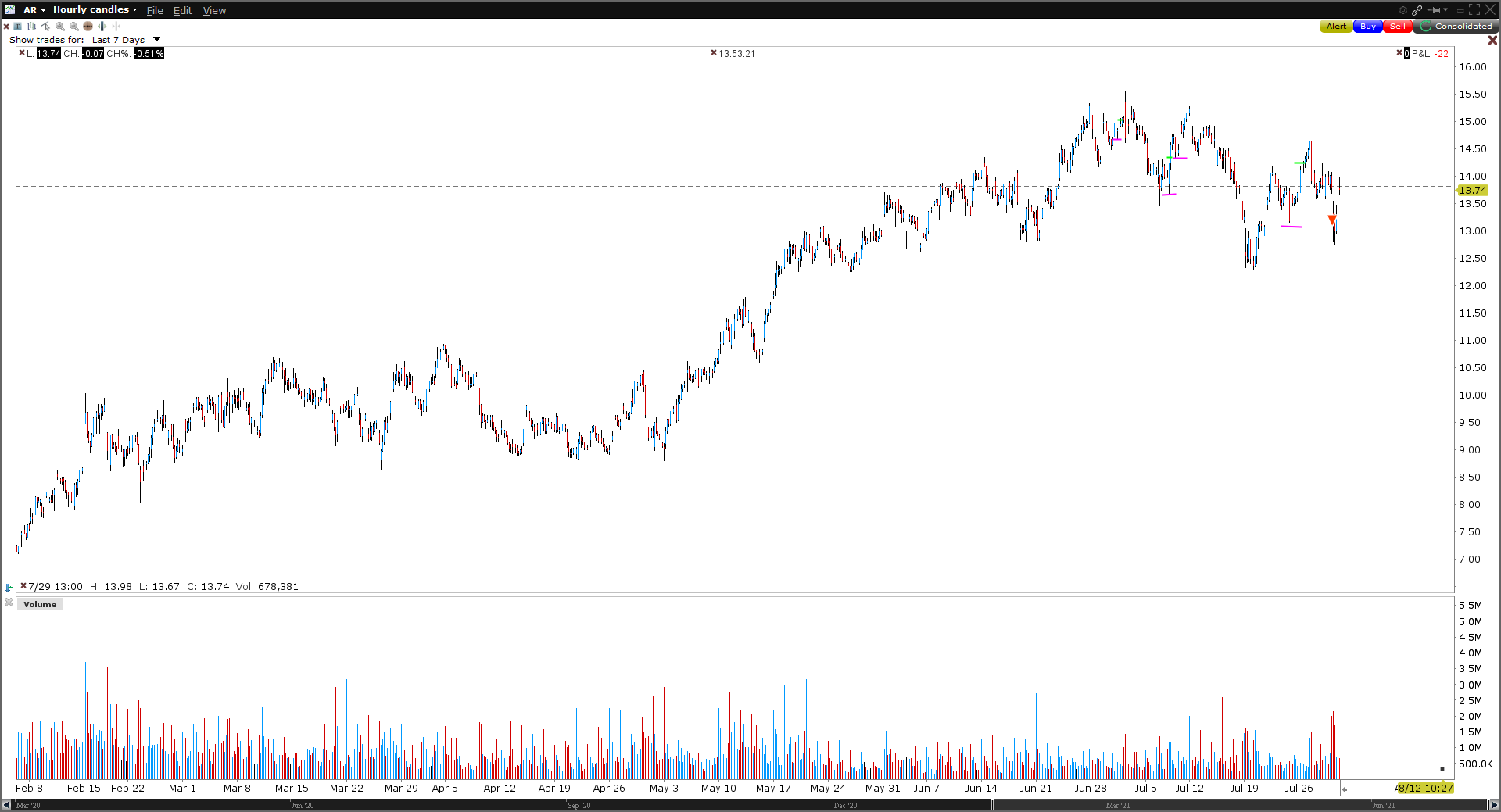Click the small arrow icon after last bar

click(x=1345, y=789)
